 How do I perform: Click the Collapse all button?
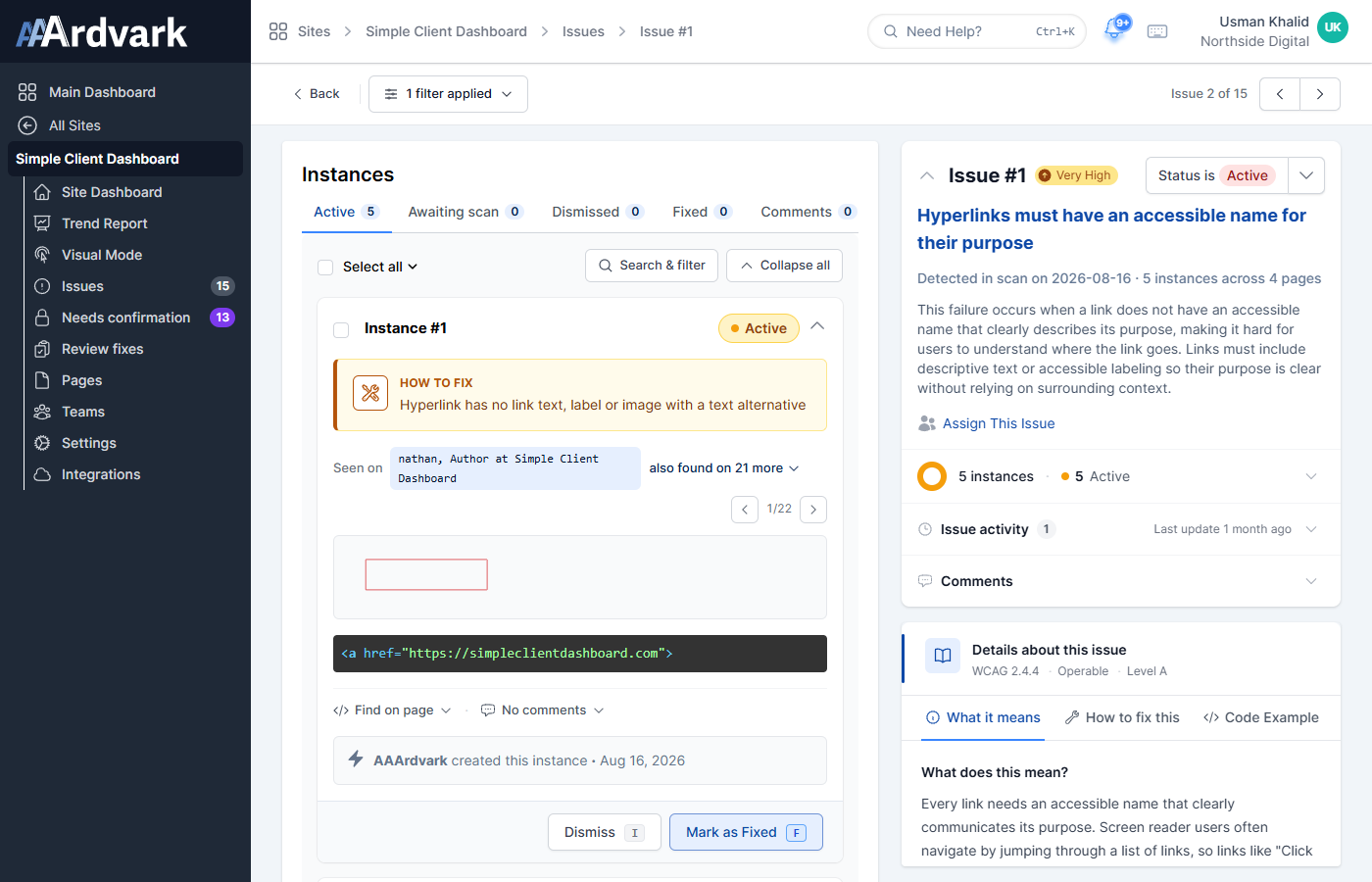pyautogui.click(x=784, y=266)
